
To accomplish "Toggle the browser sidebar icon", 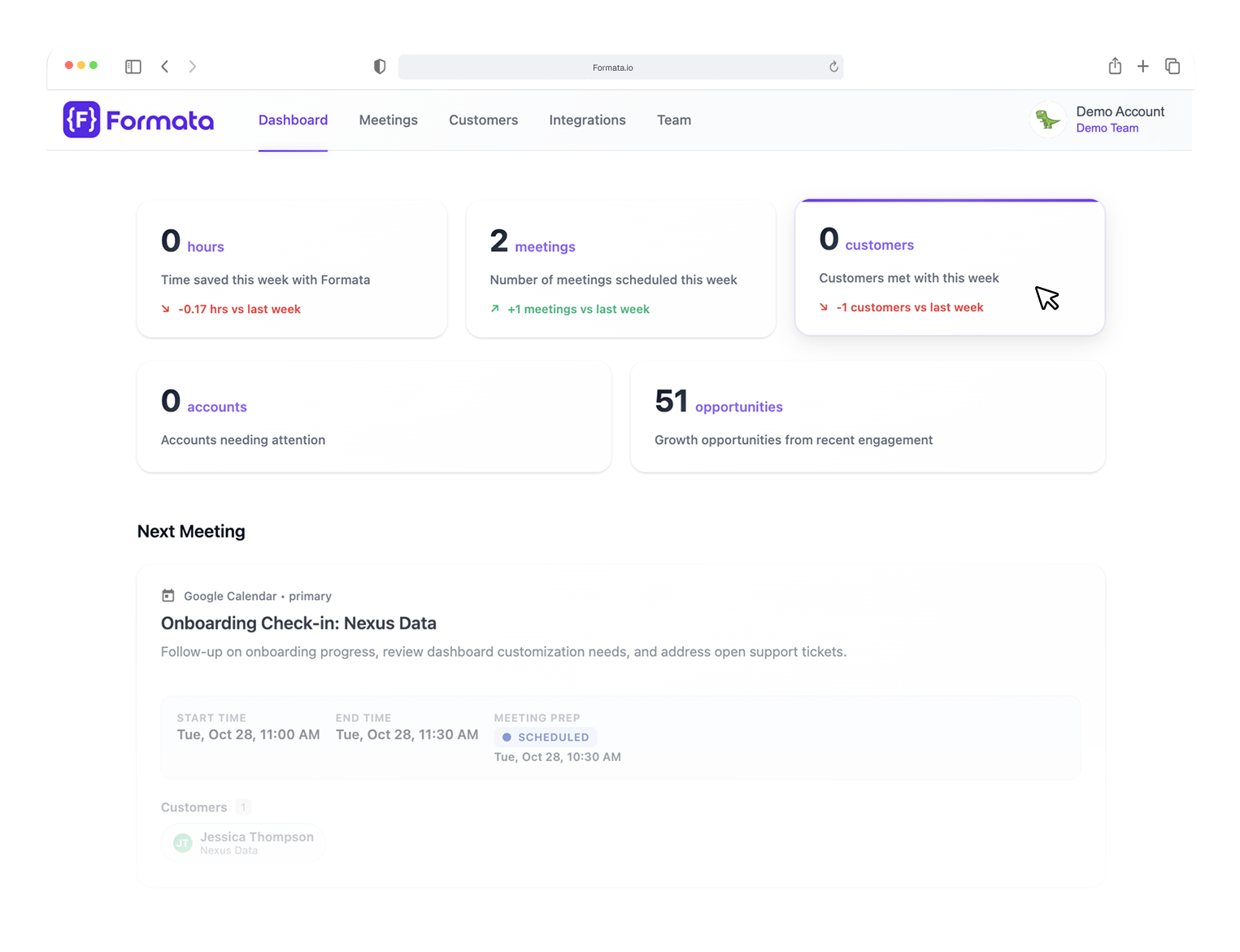I will pyautogui.click(x=133, y=66).
